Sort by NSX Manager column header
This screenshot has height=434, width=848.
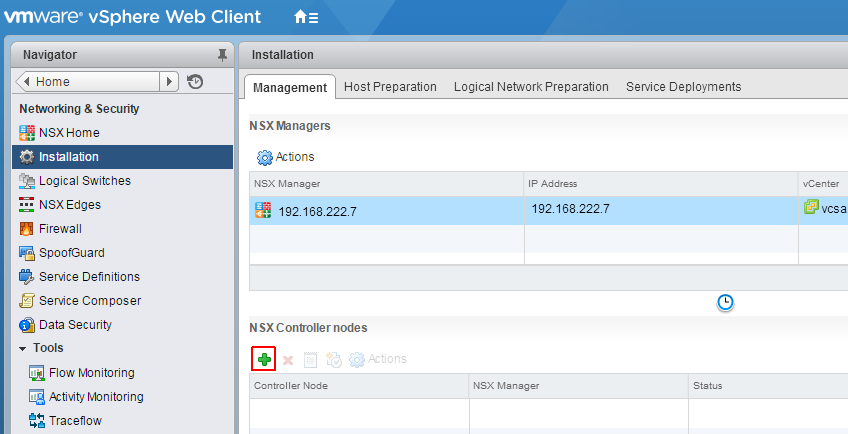(386, 184)
